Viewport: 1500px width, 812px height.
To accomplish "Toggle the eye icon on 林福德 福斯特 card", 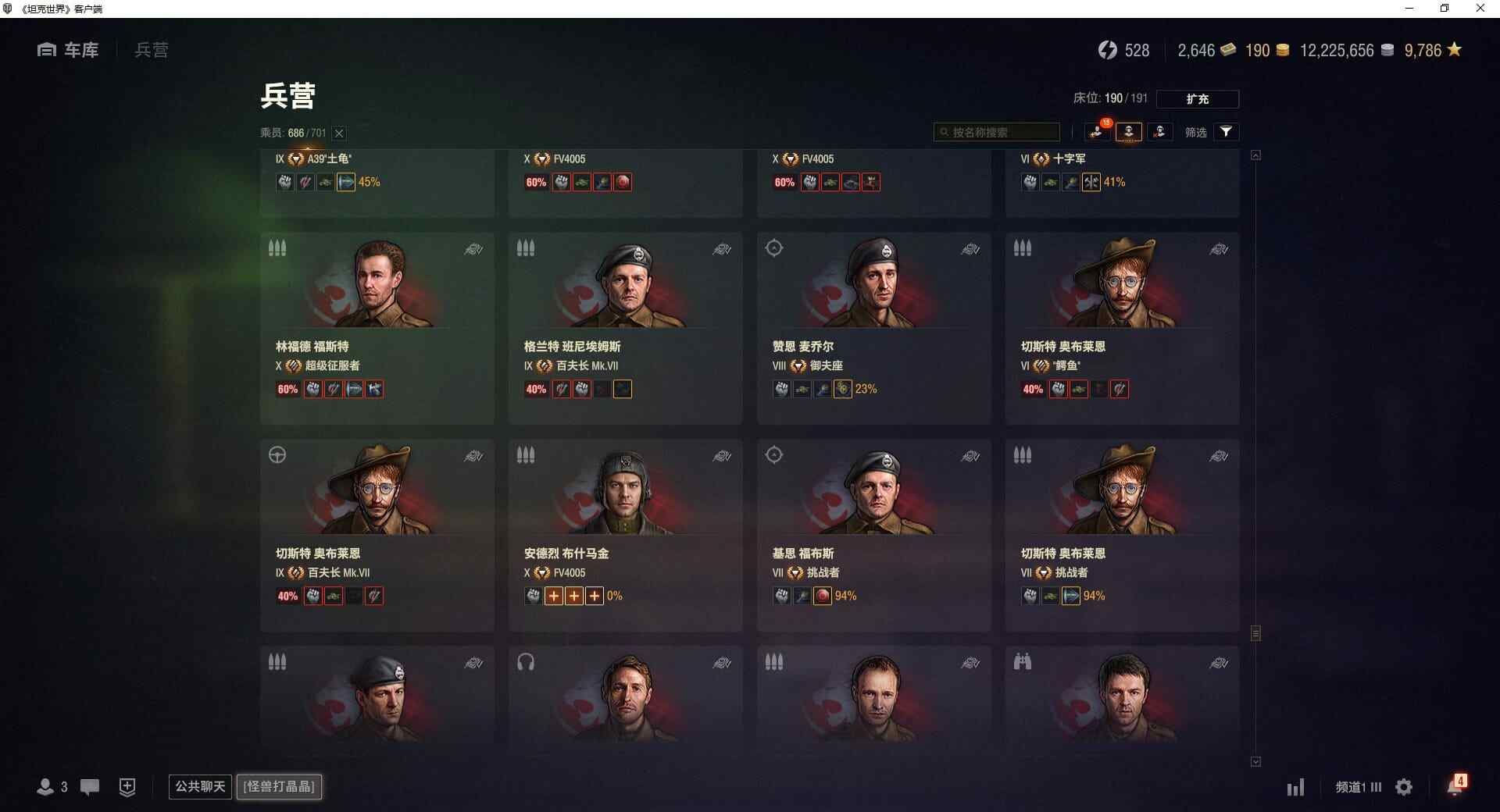I will point(473,249).
